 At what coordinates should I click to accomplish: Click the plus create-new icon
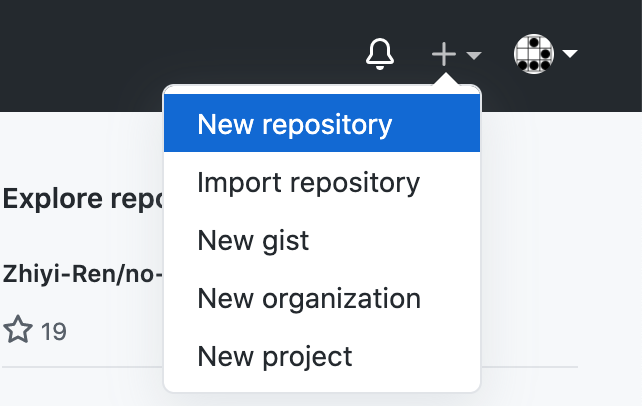(444, 54)
